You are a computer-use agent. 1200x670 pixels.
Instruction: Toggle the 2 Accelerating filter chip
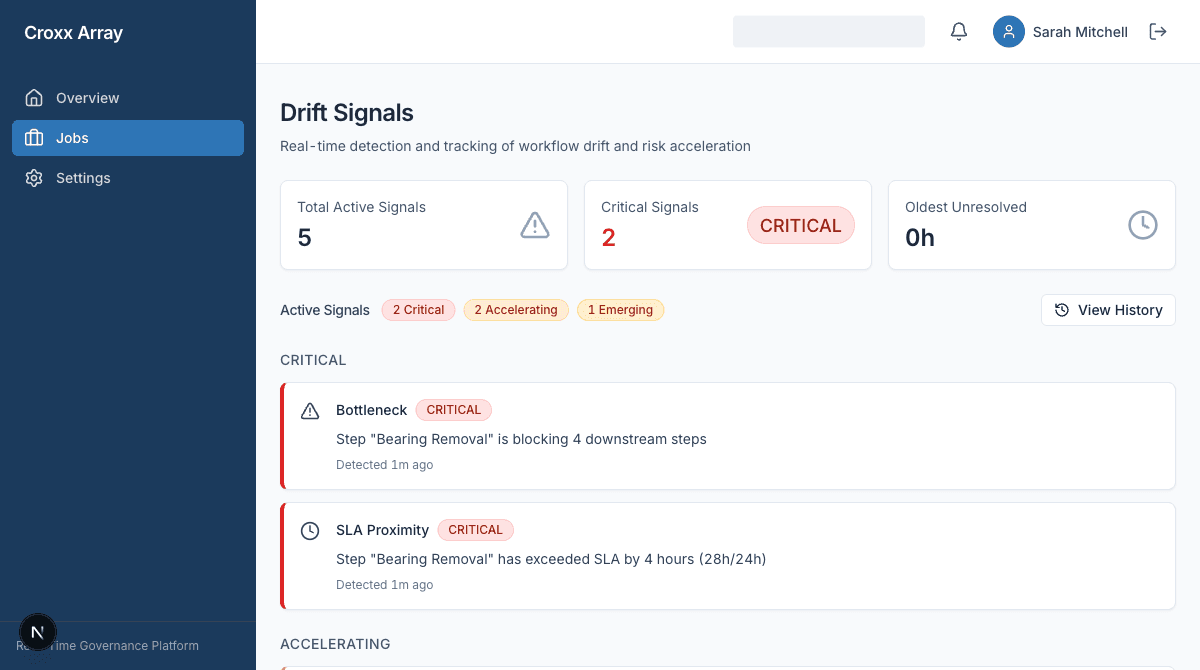point(516,310)
